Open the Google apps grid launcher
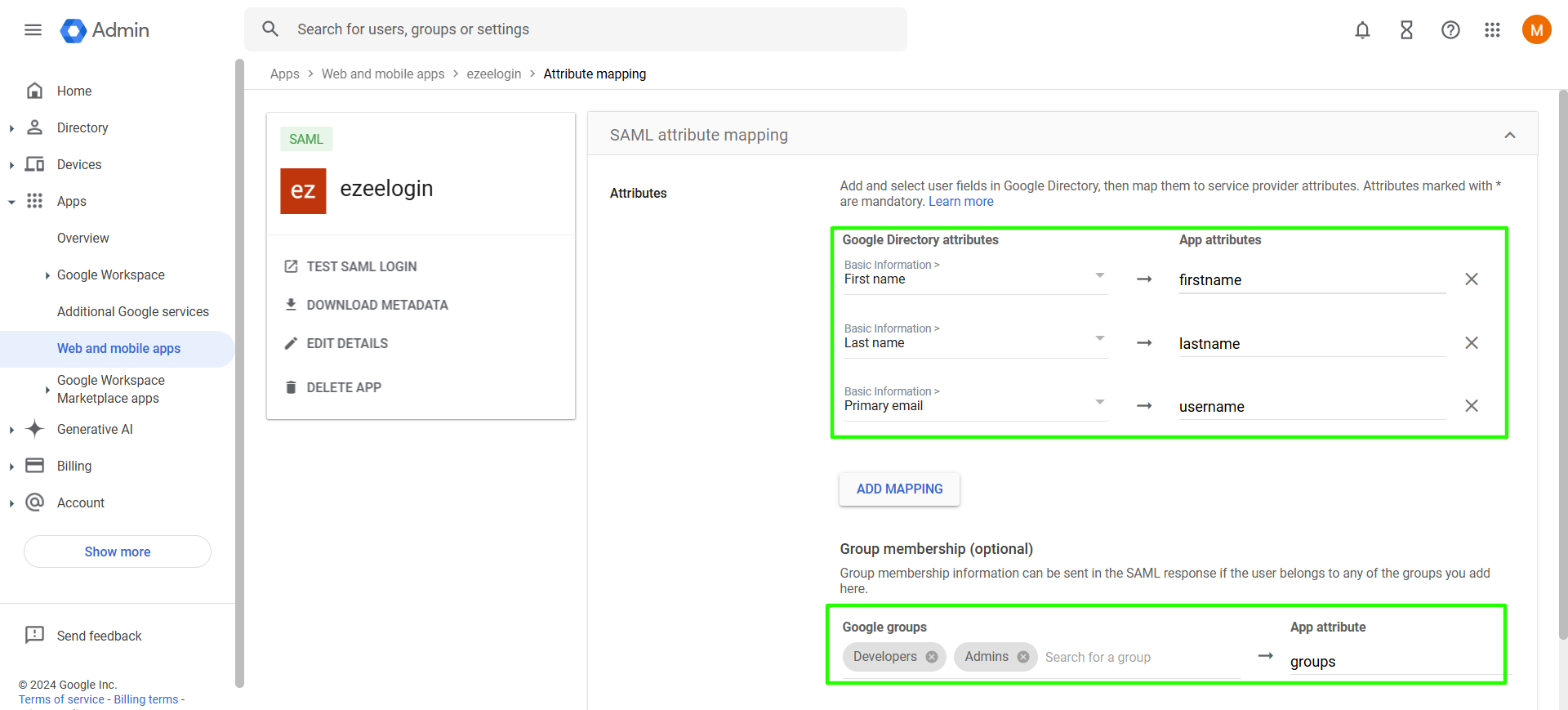The width and height of the screenshot is (1568, 710). click(1492, 30)
